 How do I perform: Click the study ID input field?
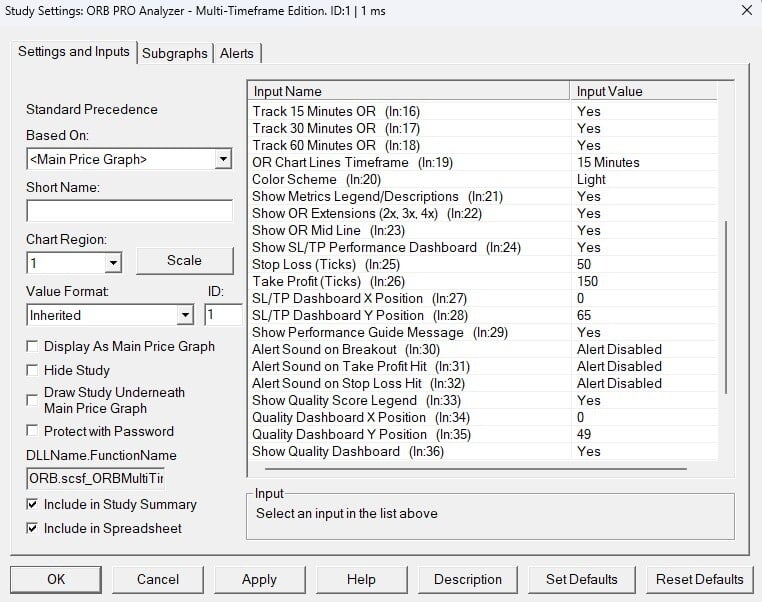coord(223,315)
